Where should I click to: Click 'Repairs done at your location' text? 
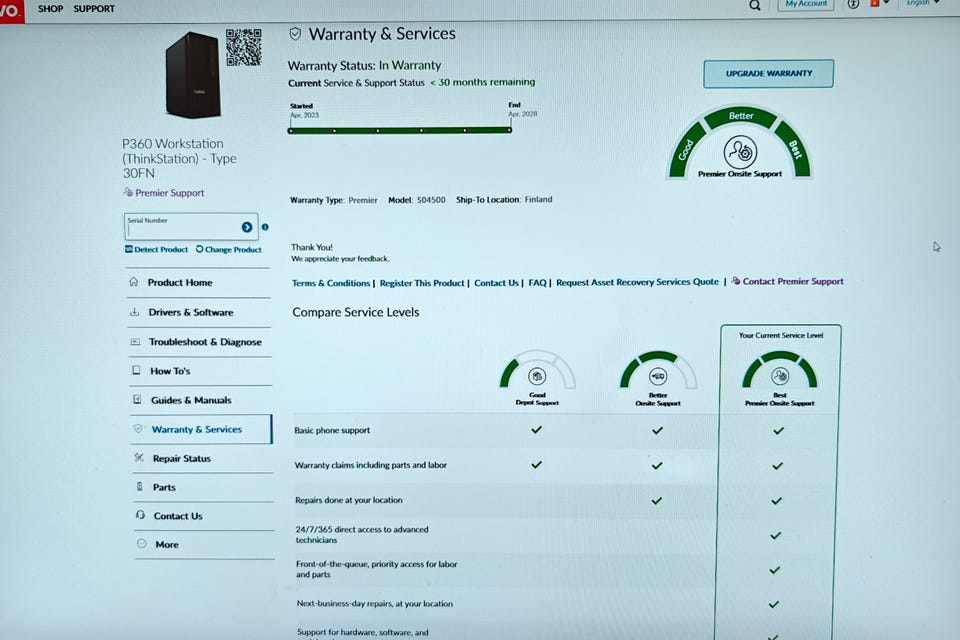point(348,500)
